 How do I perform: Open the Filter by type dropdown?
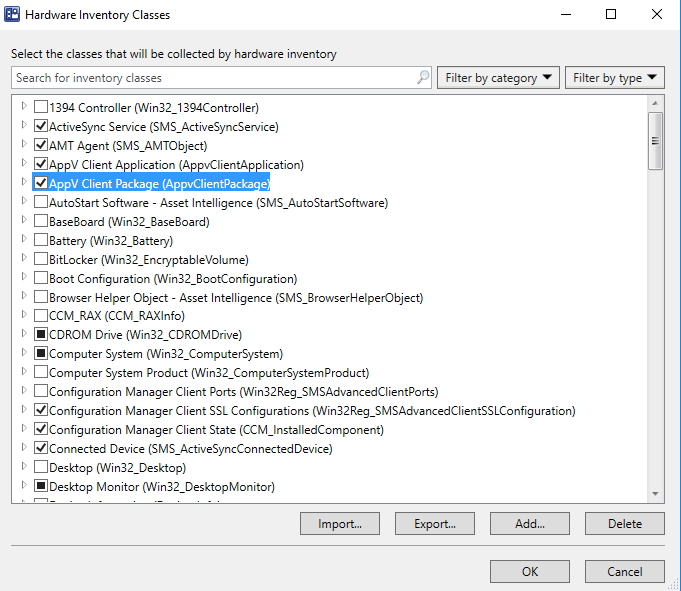coord(615,78)
